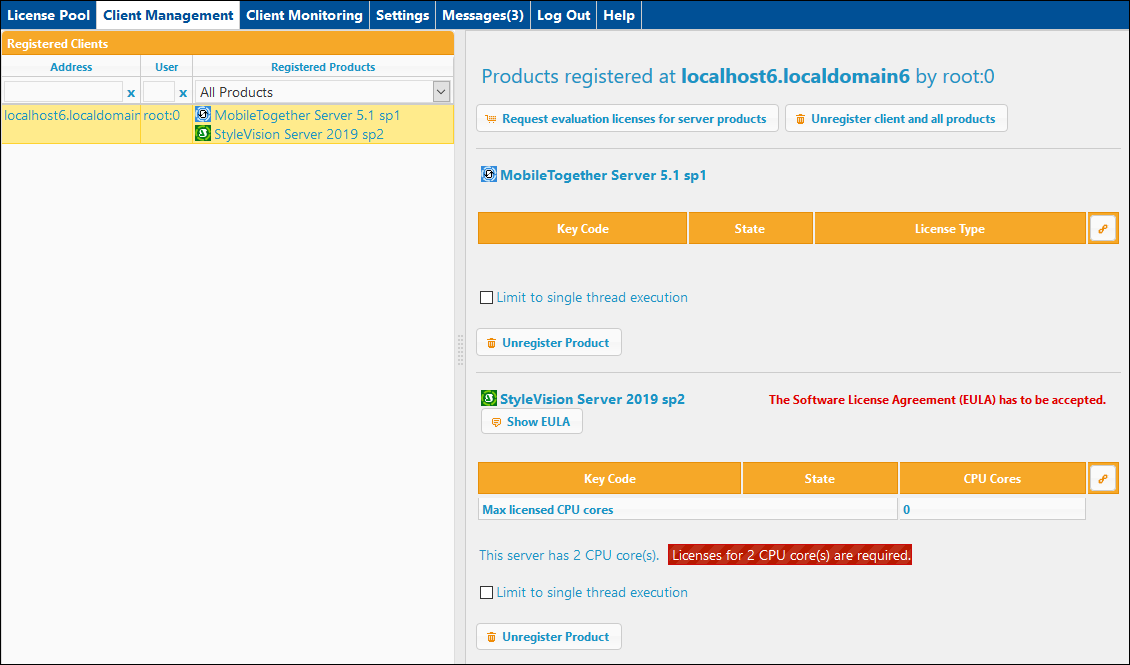Click the User filter input field
This screenshot has width=1130, height=665.
click(159, 92)
